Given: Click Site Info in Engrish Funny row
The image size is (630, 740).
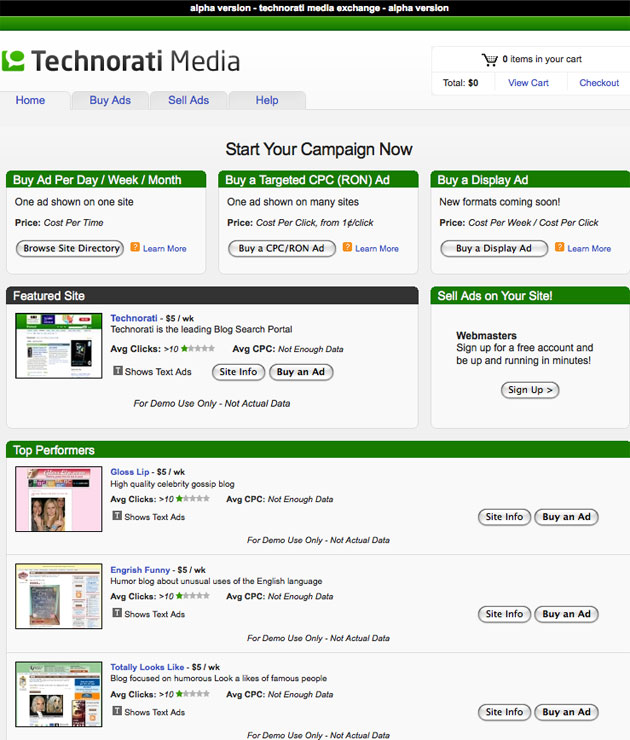Looking at the screenshot, I should click(504, 614).
